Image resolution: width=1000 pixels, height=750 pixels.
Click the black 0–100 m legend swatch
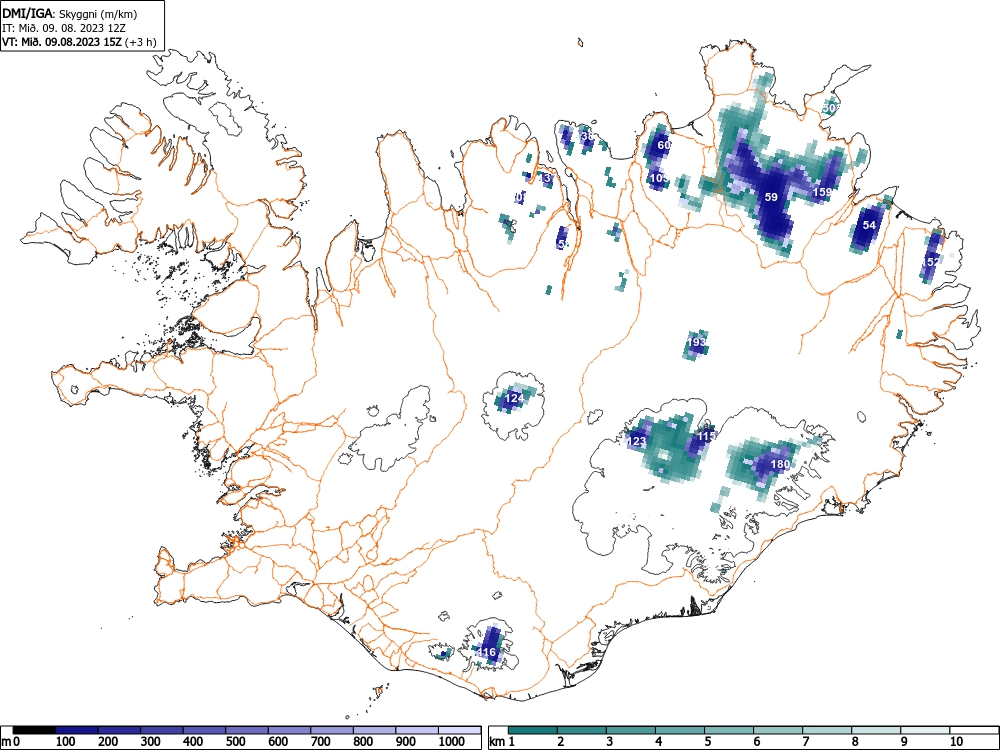(x=34, y=730)
